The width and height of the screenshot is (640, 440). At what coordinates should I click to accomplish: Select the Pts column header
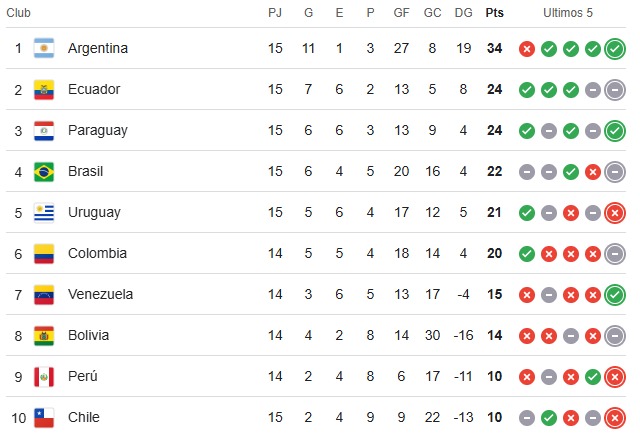[494, 13]
